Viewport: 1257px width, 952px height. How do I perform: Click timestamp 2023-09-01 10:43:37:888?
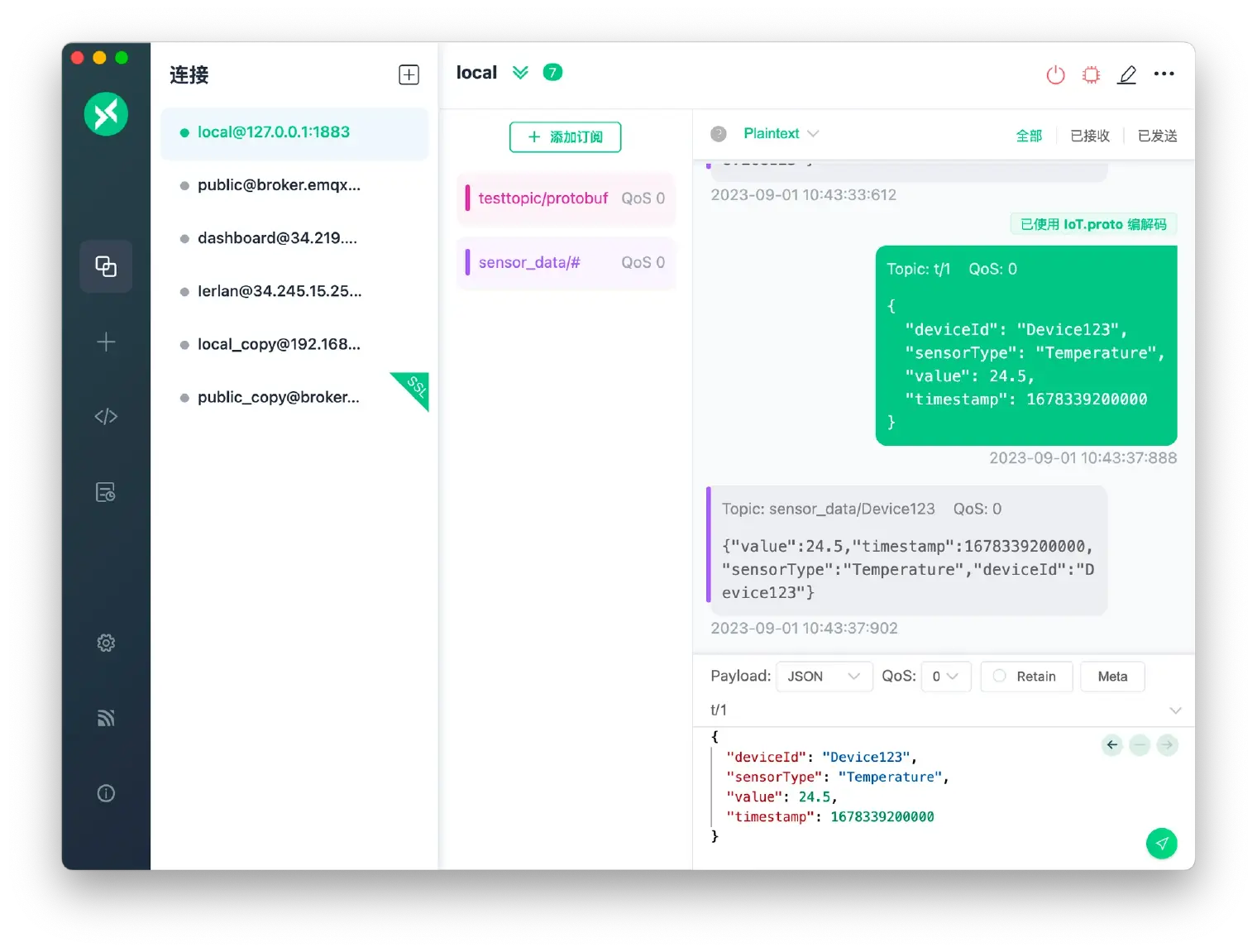click(1083, 458)
